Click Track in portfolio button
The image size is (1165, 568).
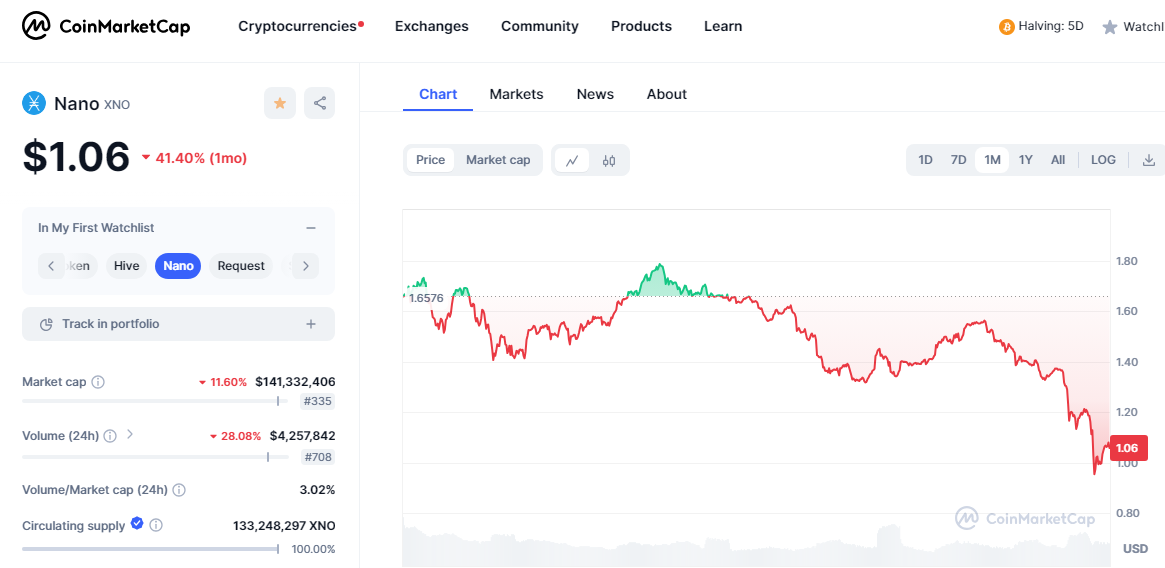point(178,324)
